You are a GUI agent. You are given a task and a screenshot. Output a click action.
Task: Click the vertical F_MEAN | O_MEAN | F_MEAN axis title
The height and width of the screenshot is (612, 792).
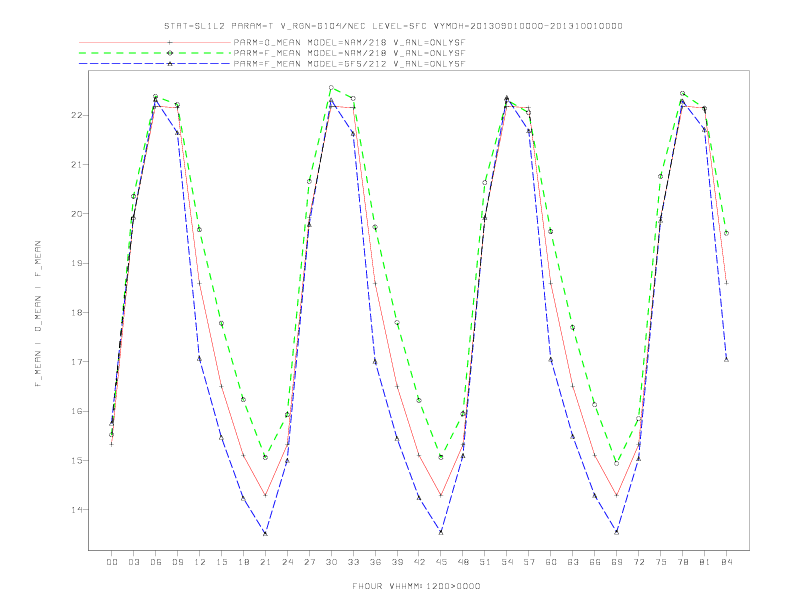coord(38,314)
